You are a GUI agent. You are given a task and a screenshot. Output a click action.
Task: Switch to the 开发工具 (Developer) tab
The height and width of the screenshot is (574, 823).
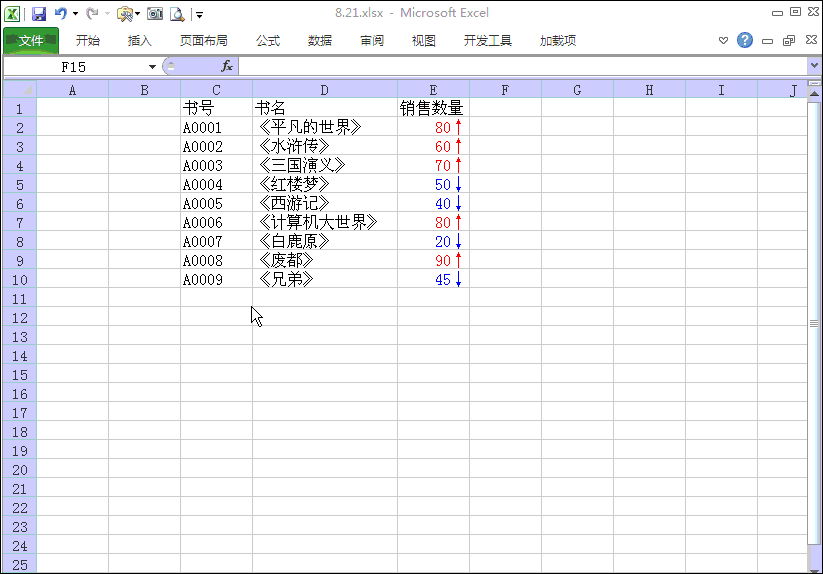pos(487,41)
